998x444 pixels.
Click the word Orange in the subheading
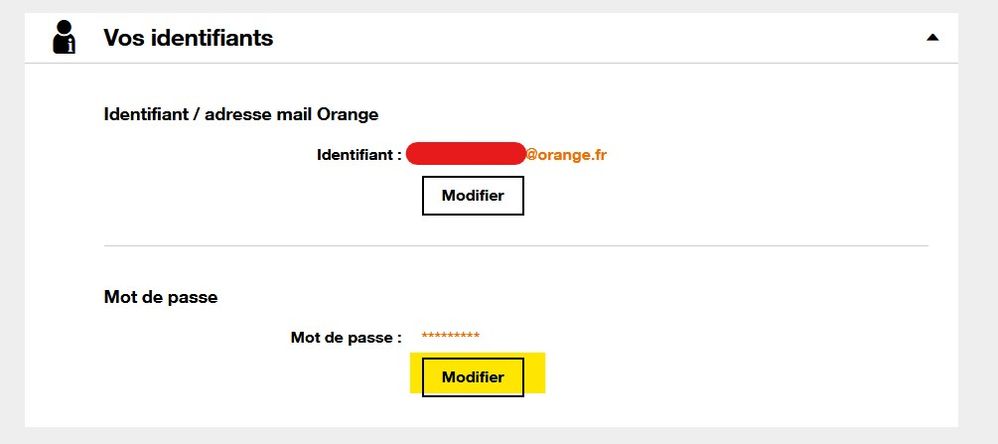pyautogui.click(x=348, y=114)
